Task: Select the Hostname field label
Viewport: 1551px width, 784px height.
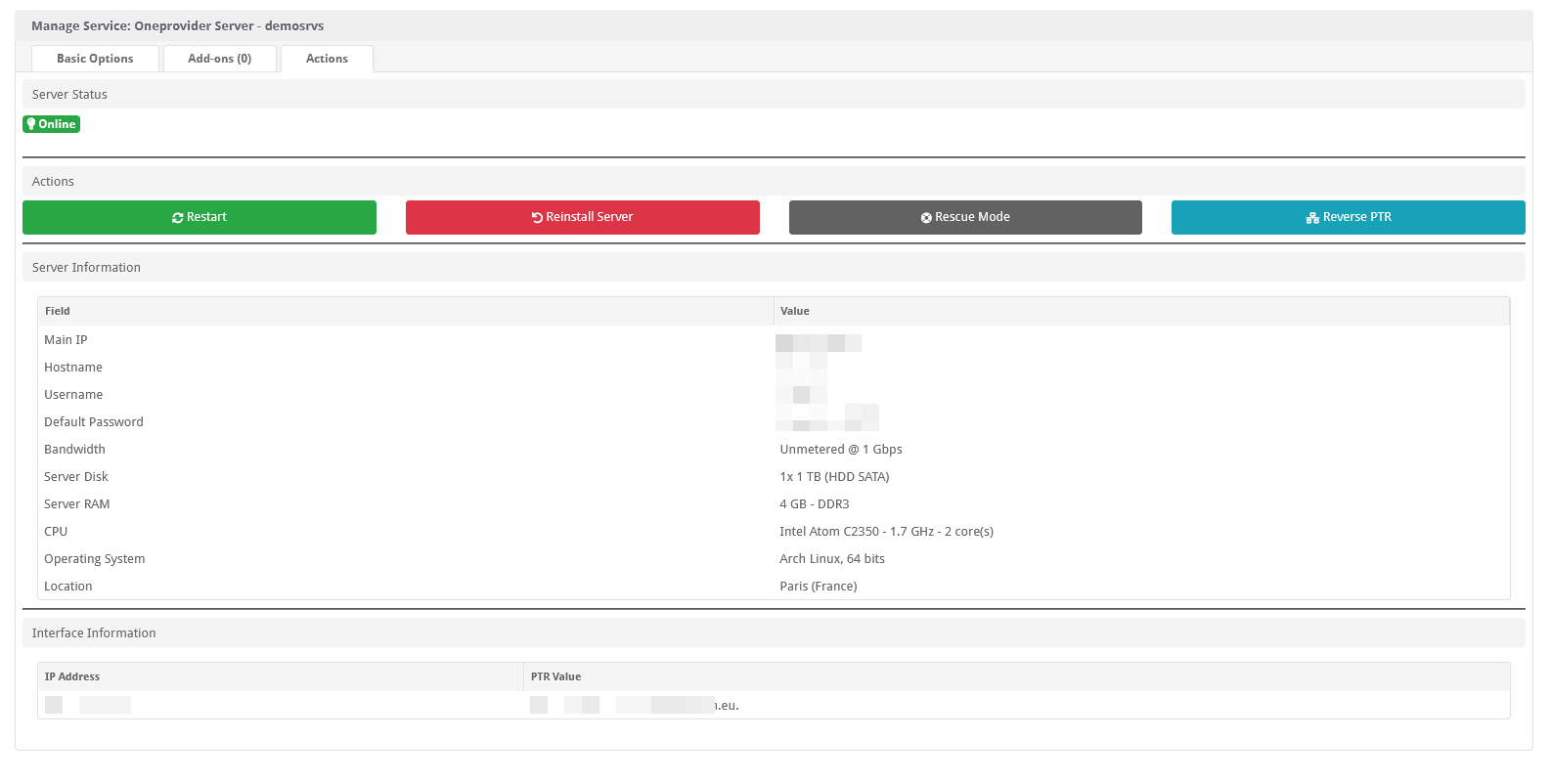Action: pos(73,368)
